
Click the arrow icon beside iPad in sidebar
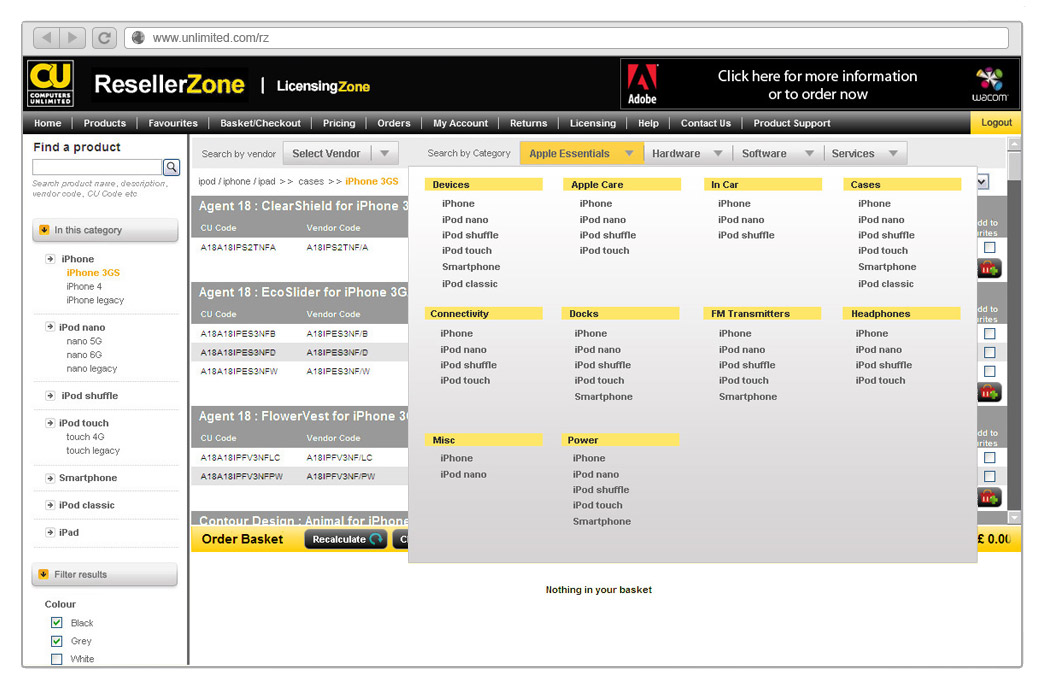[50, 532]
